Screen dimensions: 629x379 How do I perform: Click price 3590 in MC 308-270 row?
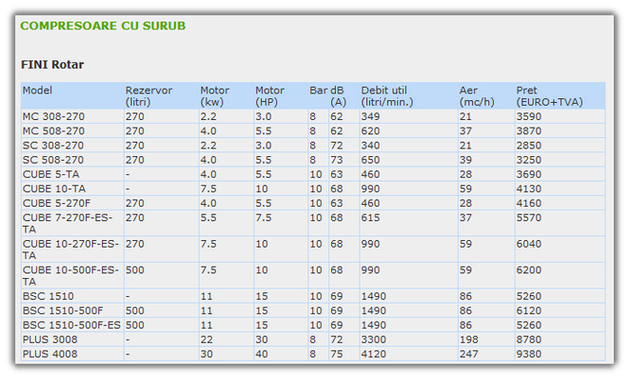(x=529, y=117)
